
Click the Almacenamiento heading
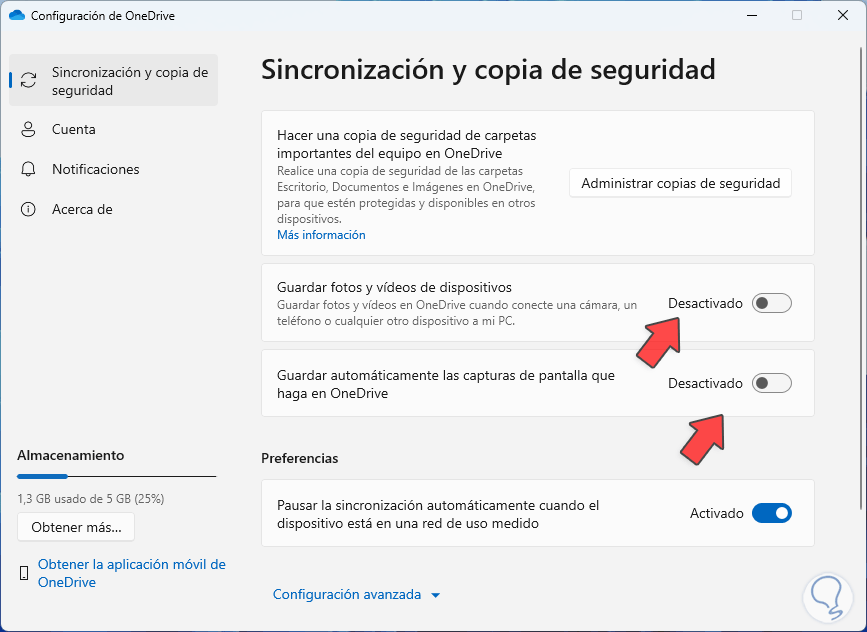pos(71,456)
